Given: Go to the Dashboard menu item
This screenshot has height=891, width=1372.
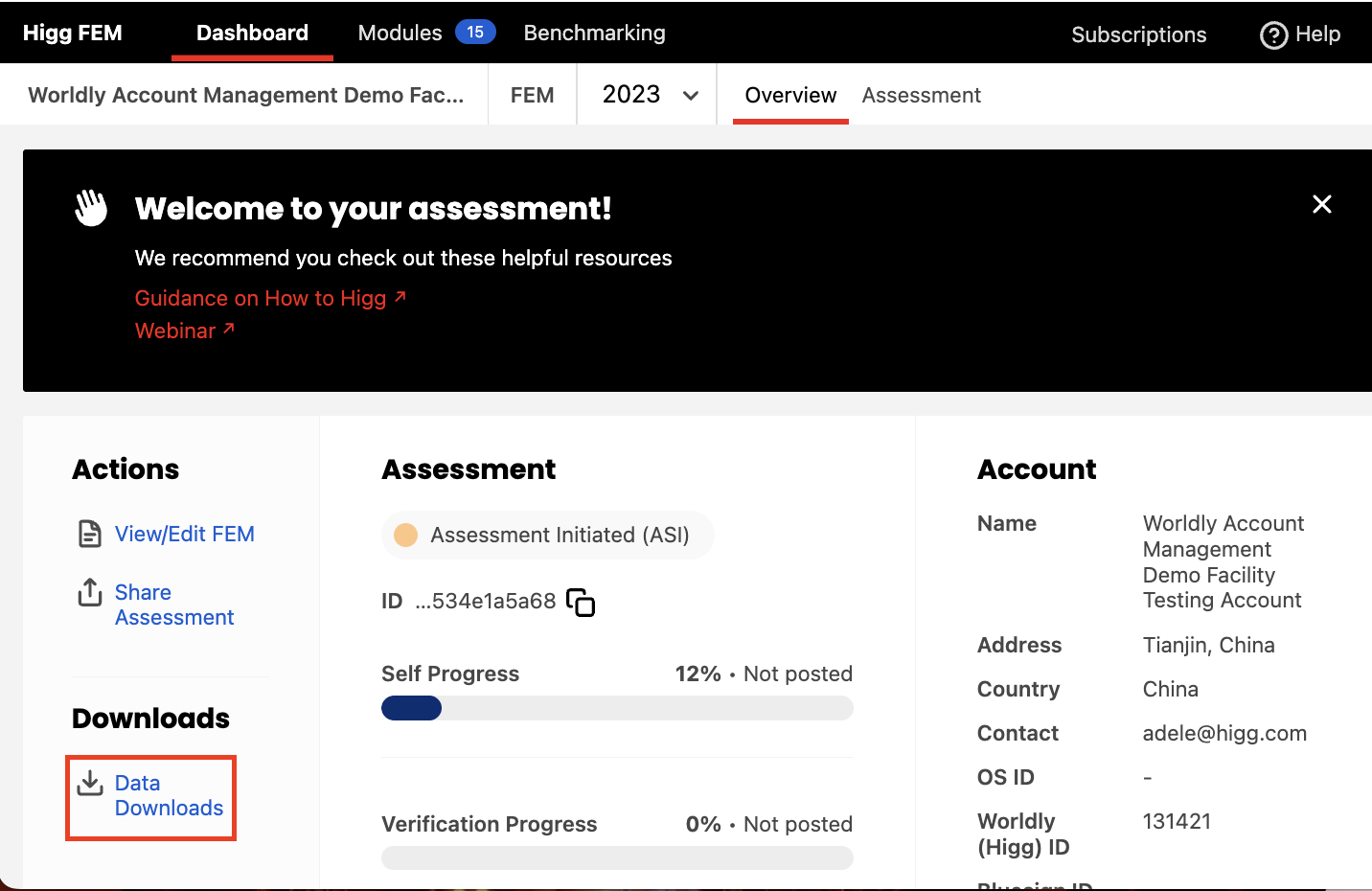Looking at the screenshot, I should [252, 33].
